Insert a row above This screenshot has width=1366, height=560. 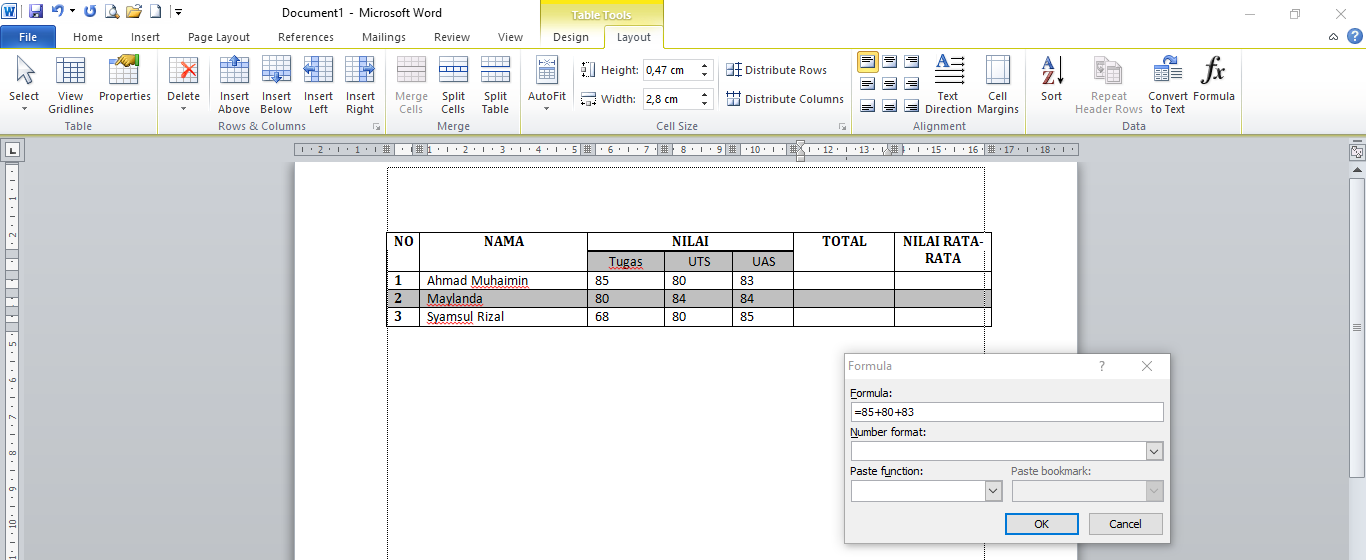(234, 86)
